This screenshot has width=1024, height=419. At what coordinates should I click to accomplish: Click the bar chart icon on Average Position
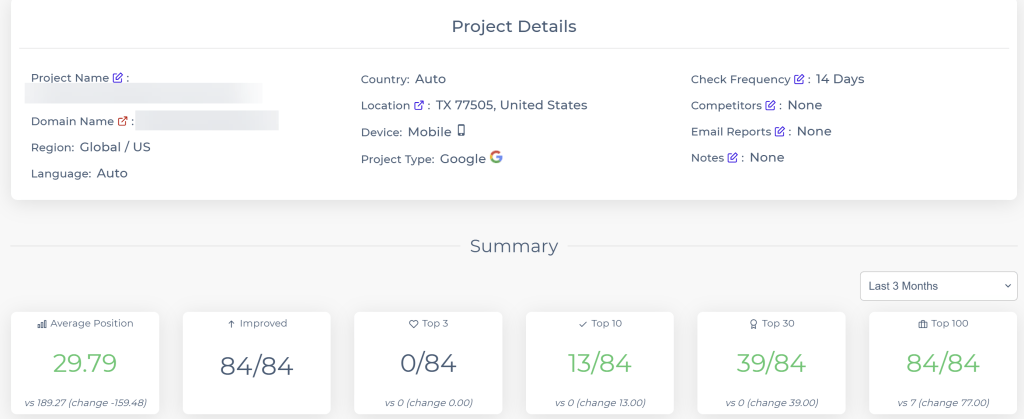(42, 324)
